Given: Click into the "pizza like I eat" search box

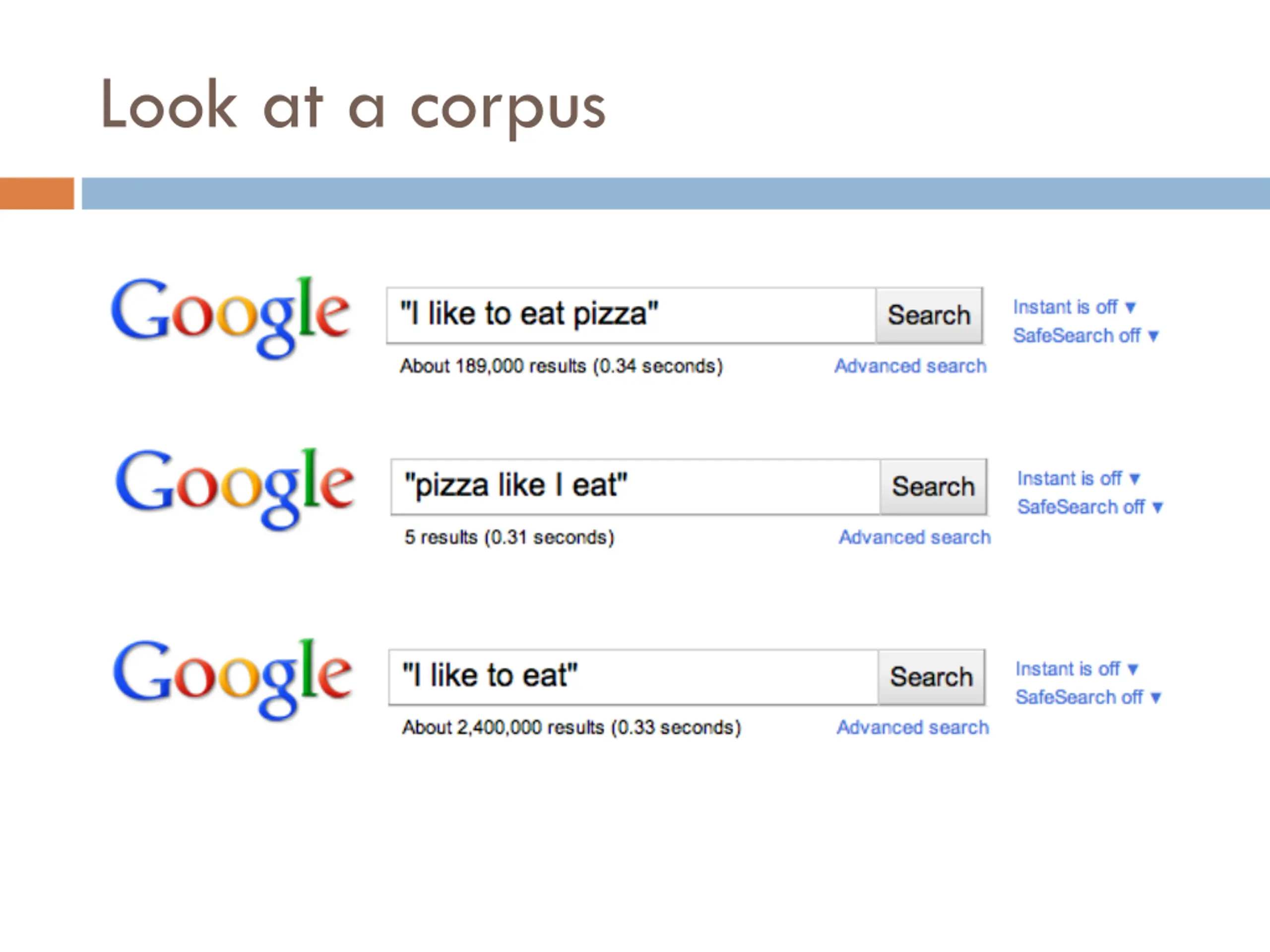Looking at the screenshot, I should [635, 486].
